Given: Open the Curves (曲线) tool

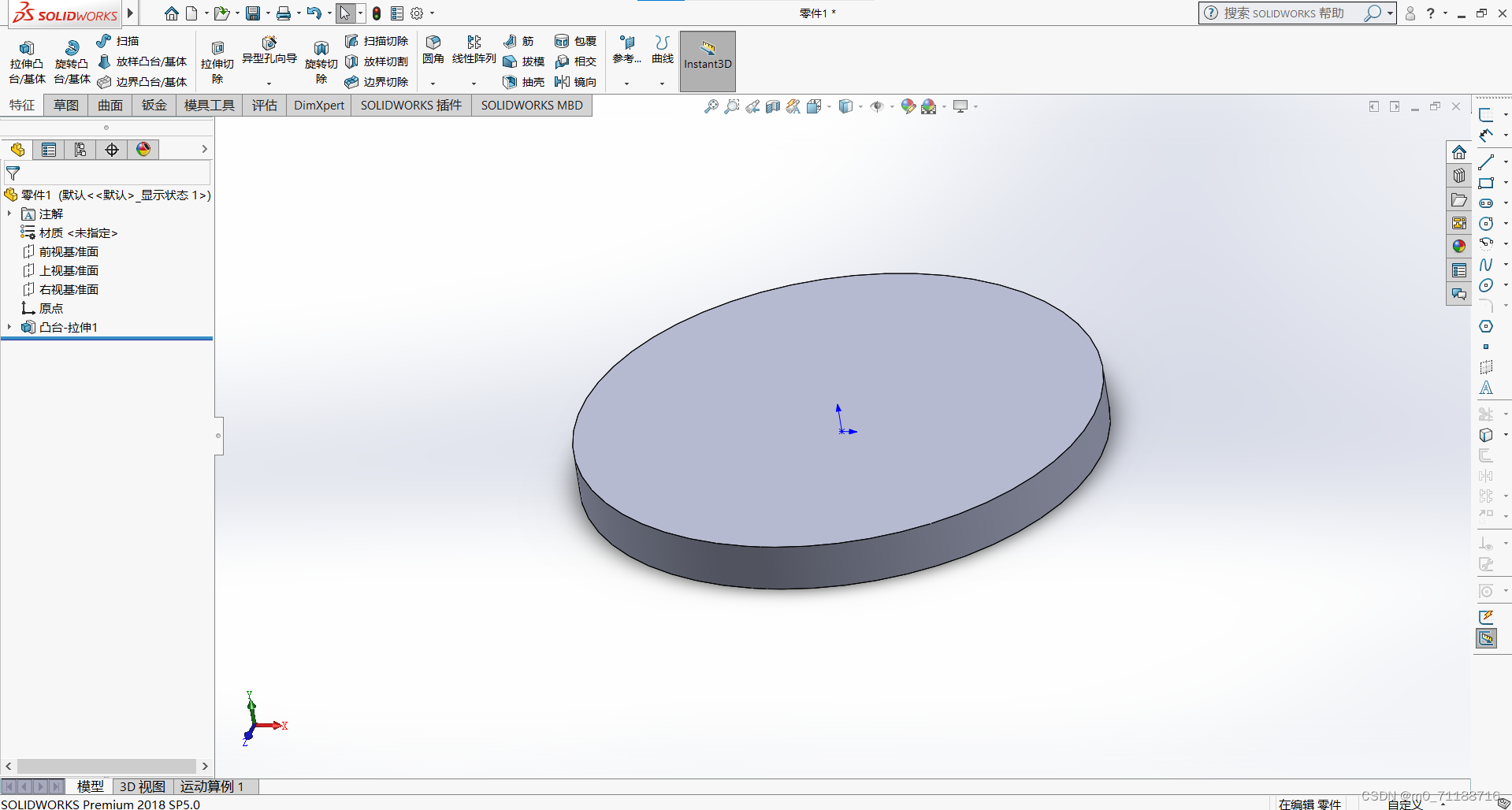Looking at the screenshot, I should click(663, 50).
